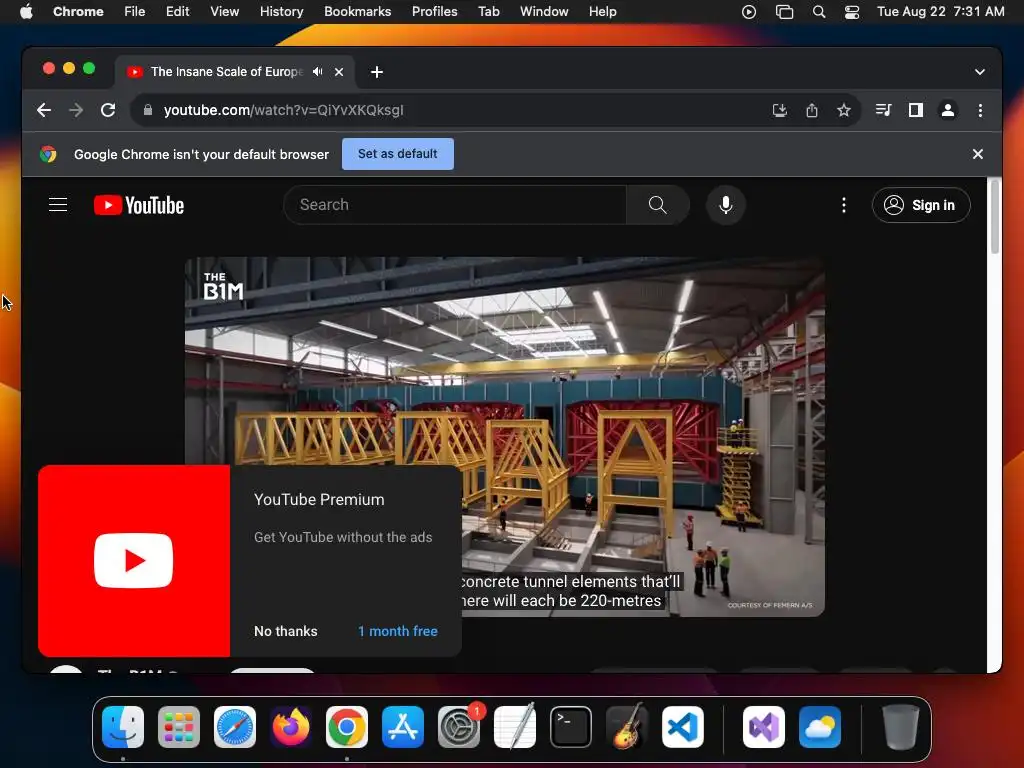Screen dimensions: 1024x768
Task: Click 1 month free offer
Action: [398, 632]
